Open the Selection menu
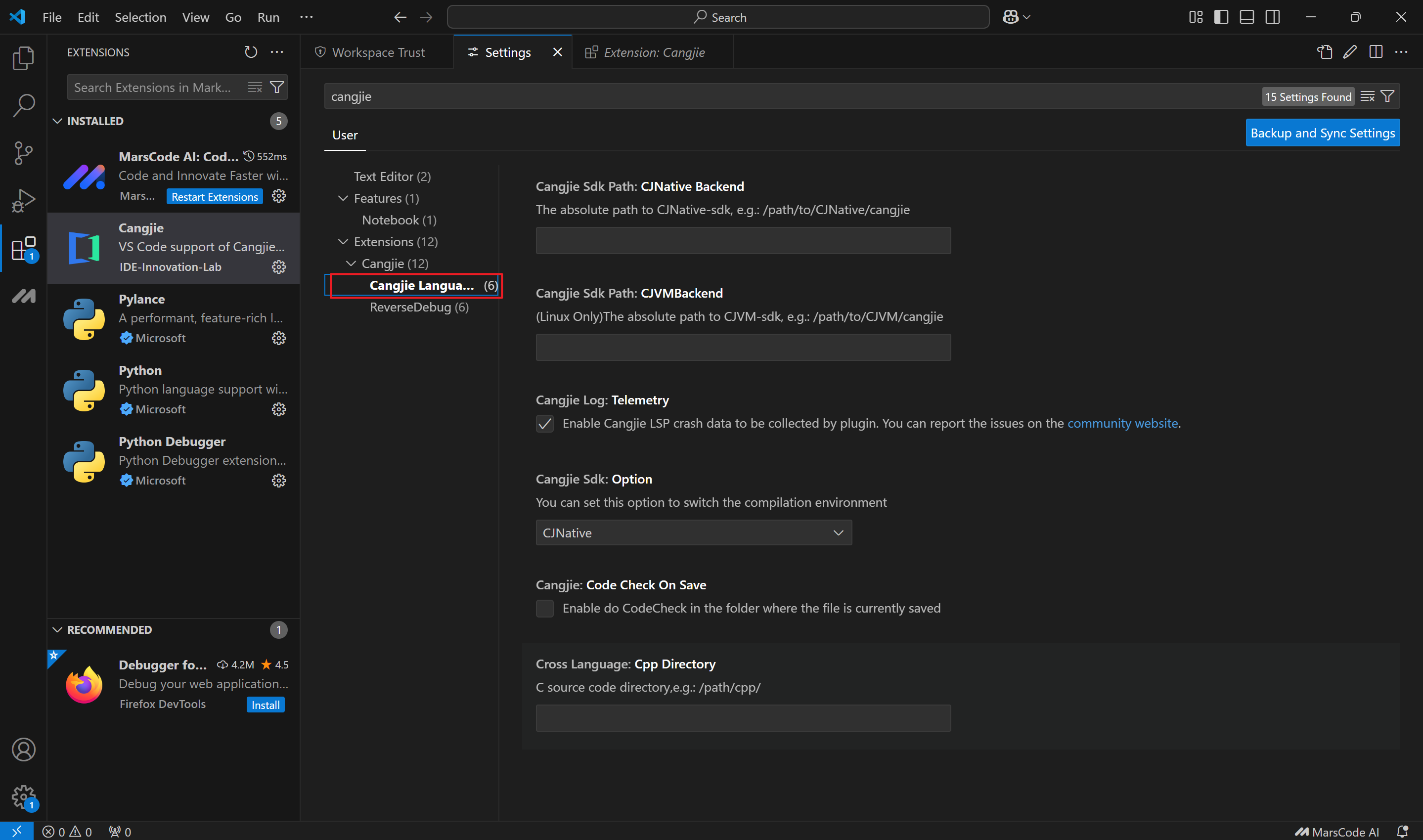Screen dimensions: 1423x840 pyautogui.click(x=140, y=17)
